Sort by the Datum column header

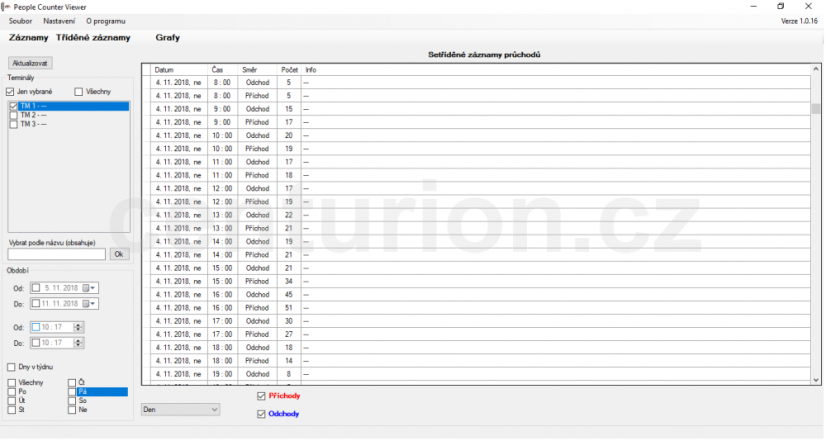(179, 70)
